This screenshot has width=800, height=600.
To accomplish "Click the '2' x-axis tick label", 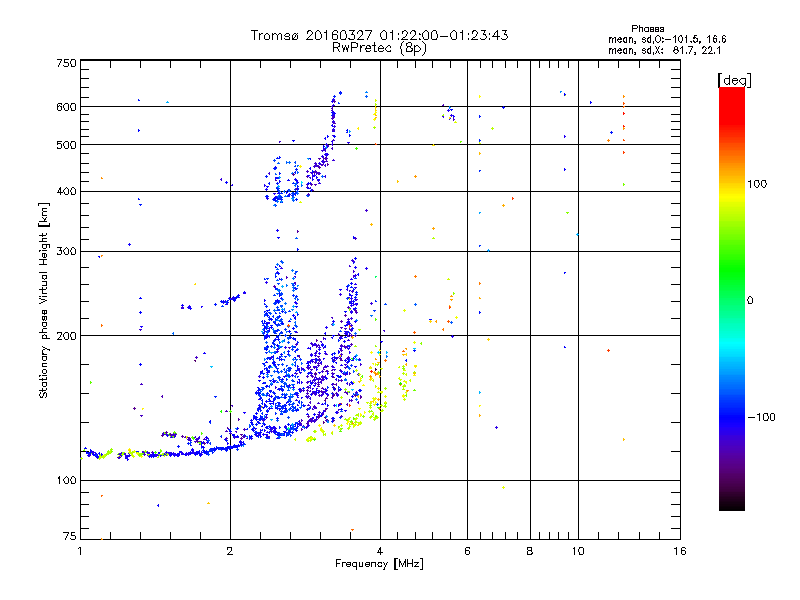I will coord(230,551).
